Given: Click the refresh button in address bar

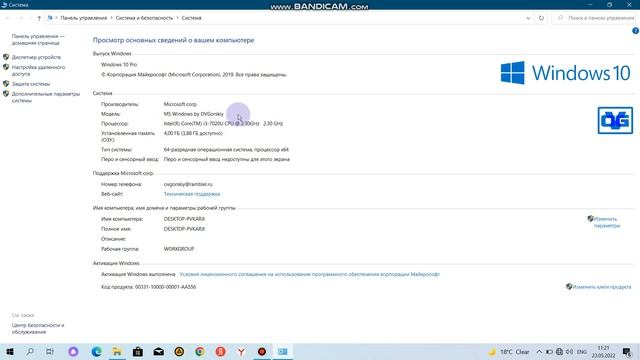Looking at the screenshot, I should pyautogui.click(x=541, y=18).
